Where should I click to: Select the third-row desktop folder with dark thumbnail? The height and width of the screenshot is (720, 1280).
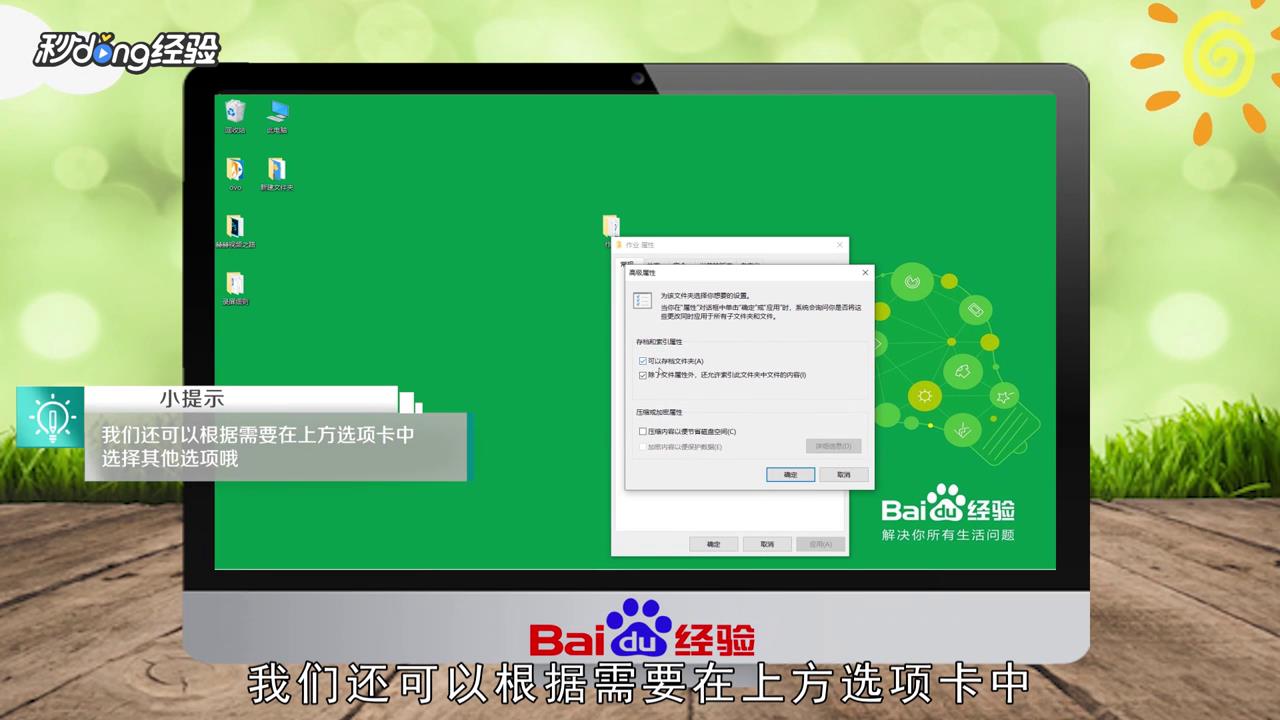pos(235,231)
